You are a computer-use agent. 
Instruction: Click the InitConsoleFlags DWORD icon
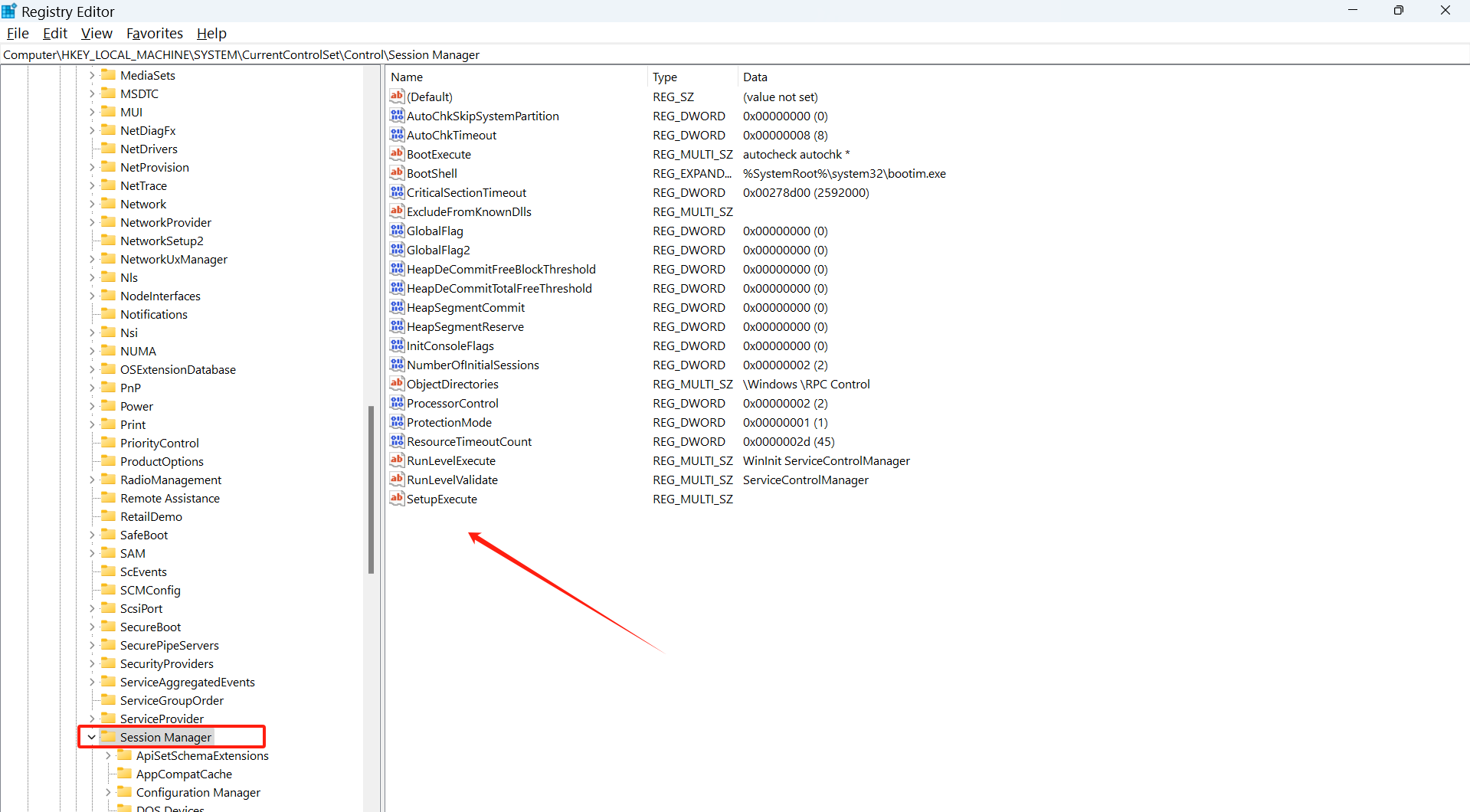[x=397, y=345]
